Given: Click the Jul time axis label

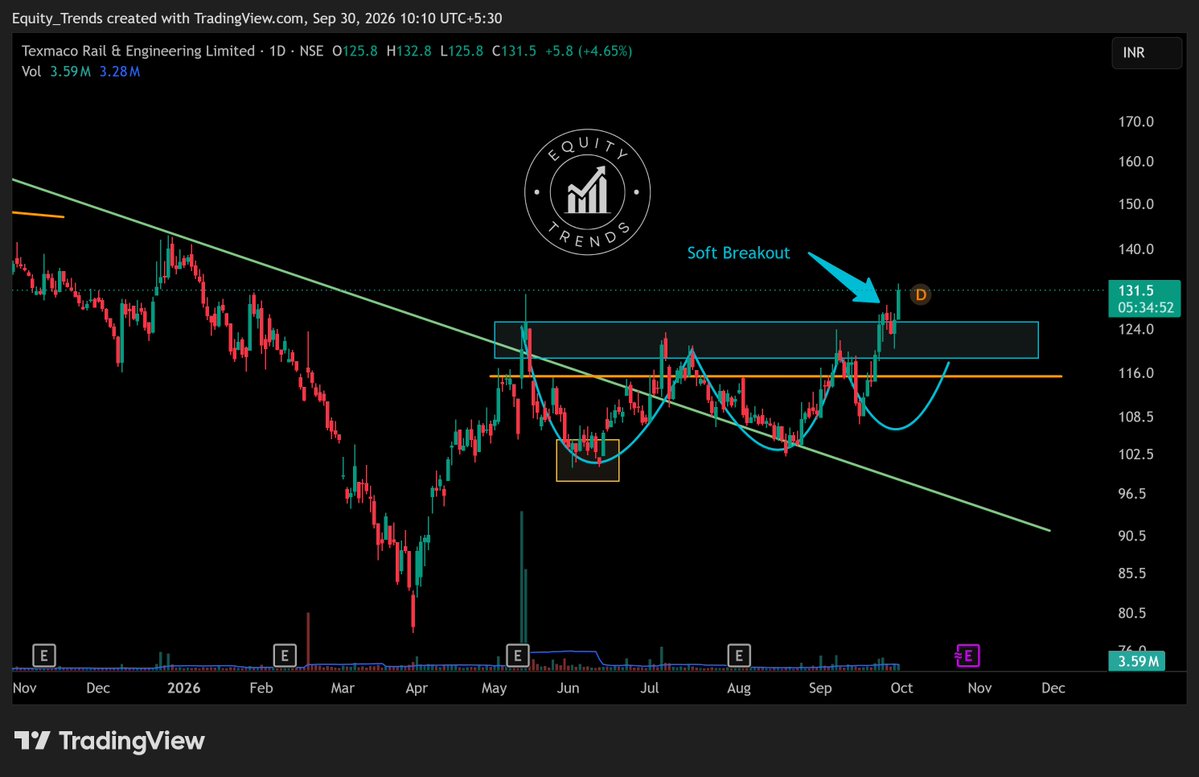Looking at the screenshot, I should point(649,688).
